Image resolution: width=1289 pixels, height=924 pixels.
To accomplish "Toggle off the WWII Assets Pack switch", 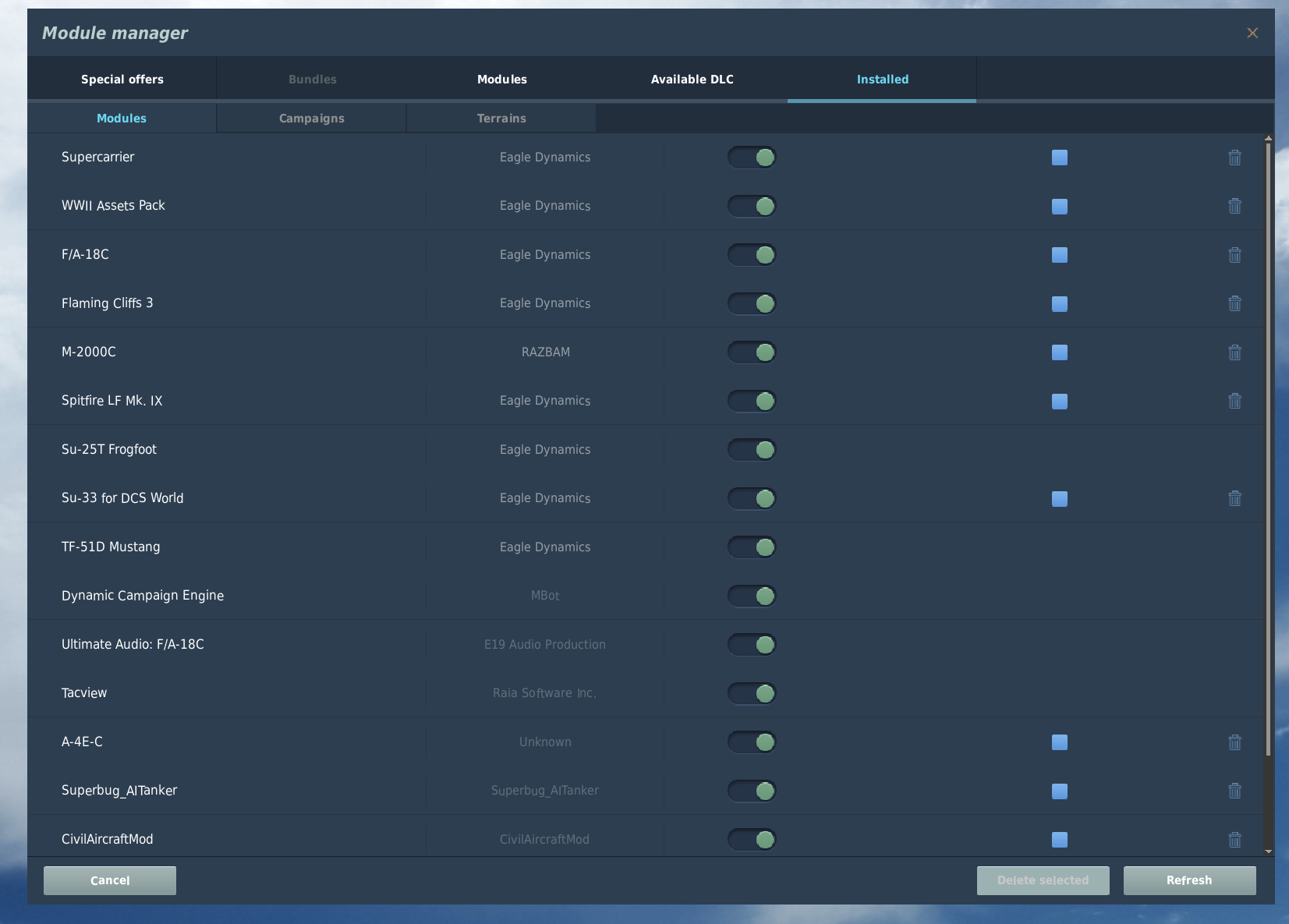I will (x=752, y=206).
